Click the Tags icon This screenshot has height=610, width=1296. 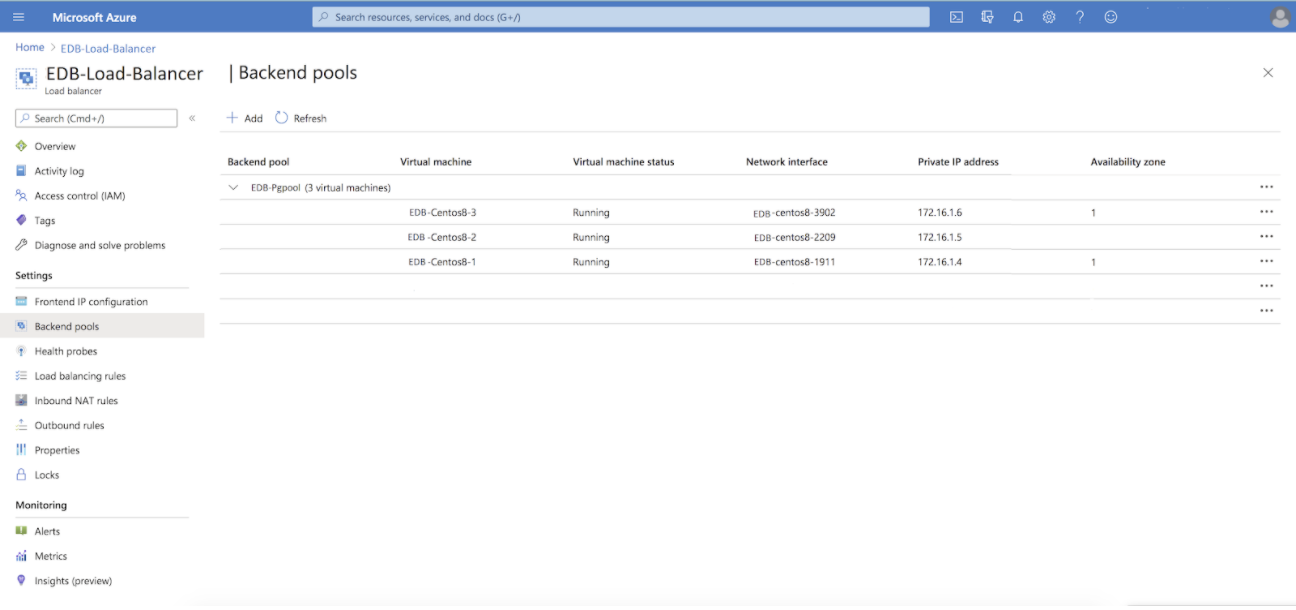tap(21, 220)
